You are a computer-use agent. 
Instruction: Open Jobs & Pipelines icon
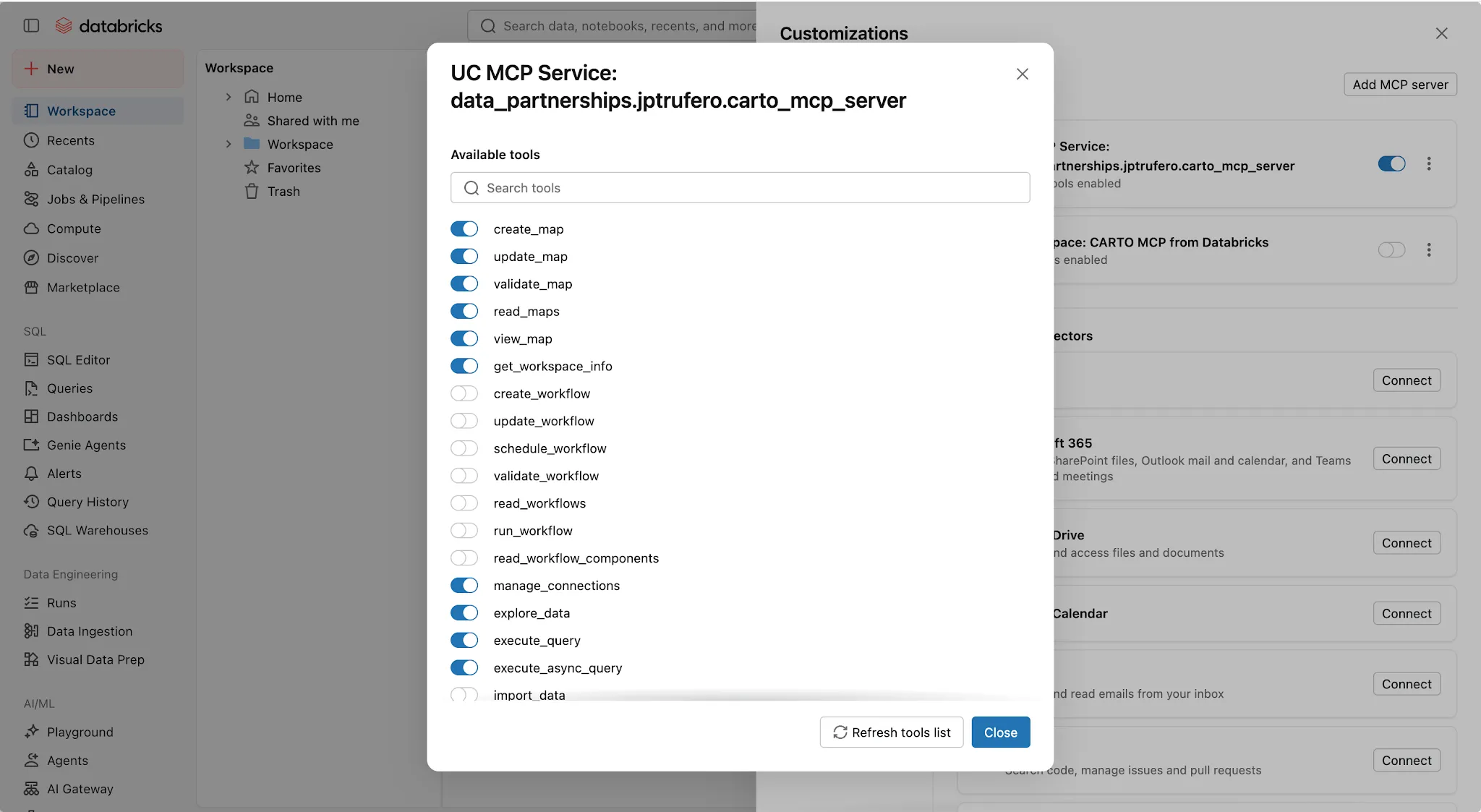(x=31, y=199)
